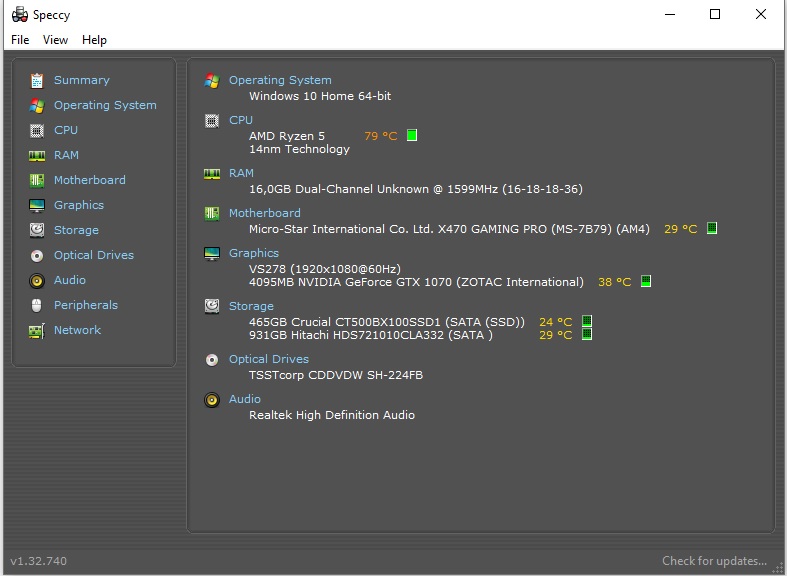The width and height of the screenshot is (787, 576).
Task: Open Graphics heading link in summary
Action: [x=254, y=253]
